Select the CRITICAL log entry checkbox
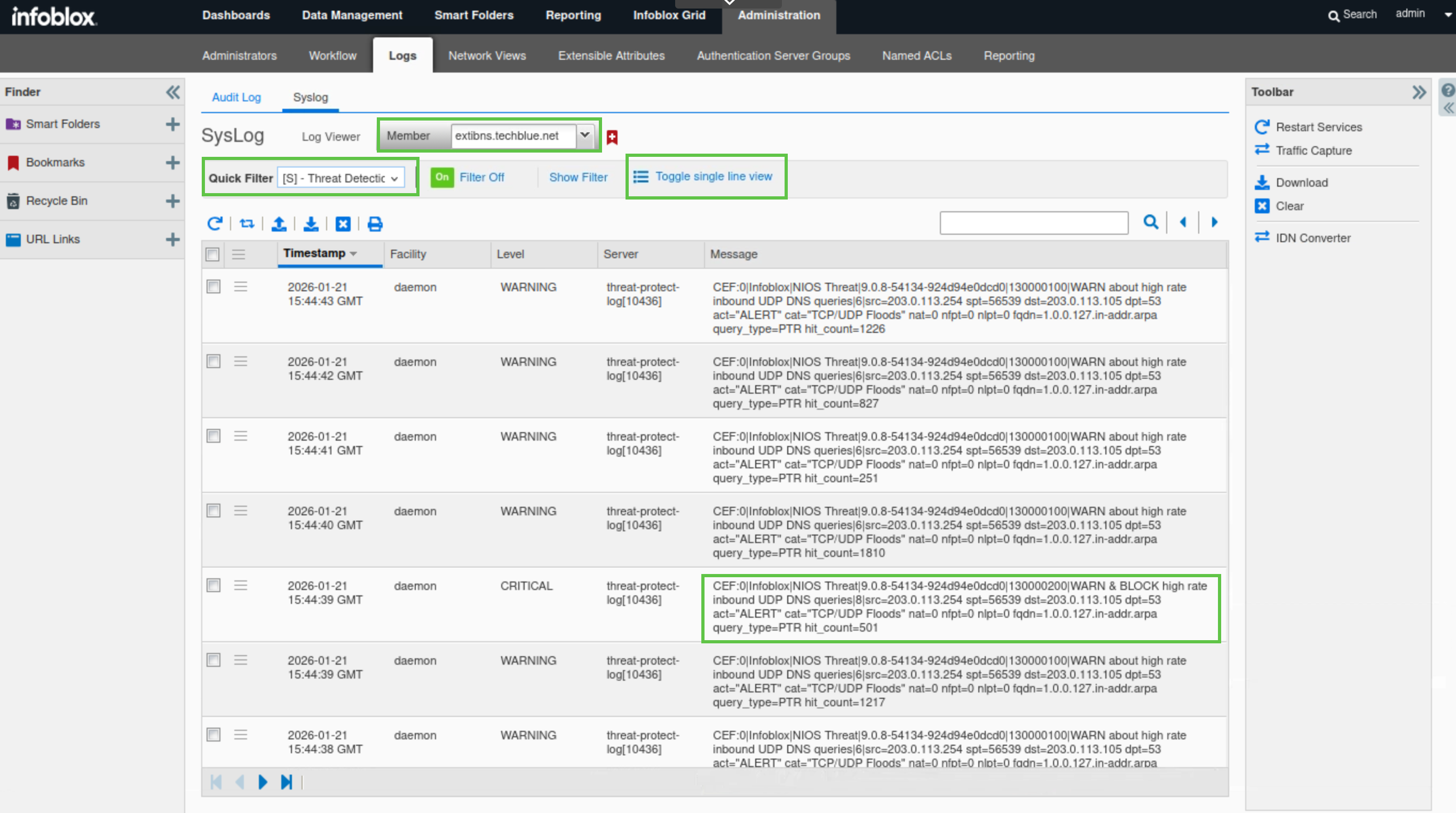This screenshot has width=1456, height=813. click(x=213, y=585)
